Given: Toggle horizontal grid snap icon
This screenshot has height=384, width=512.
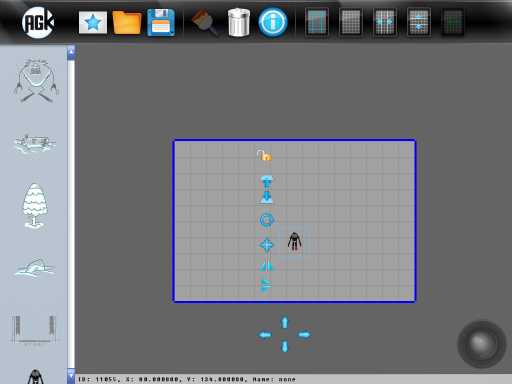Looking at the screenshot, I should pyautogui.click(x=385, y=22).
